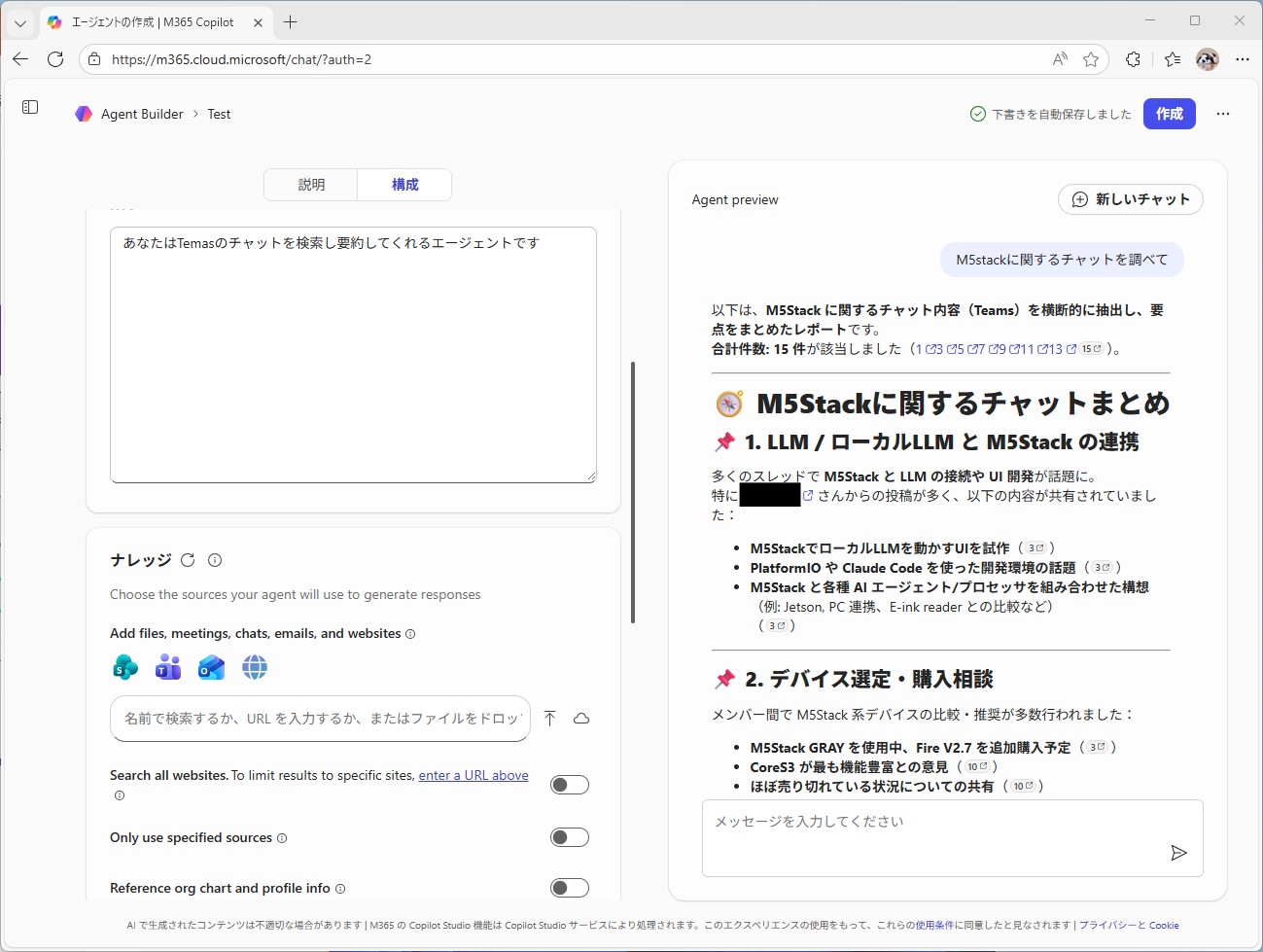The width and height of the screenshot is (1263, 952).
Task: Open the enter a URL above link
Action: point(474,774)
